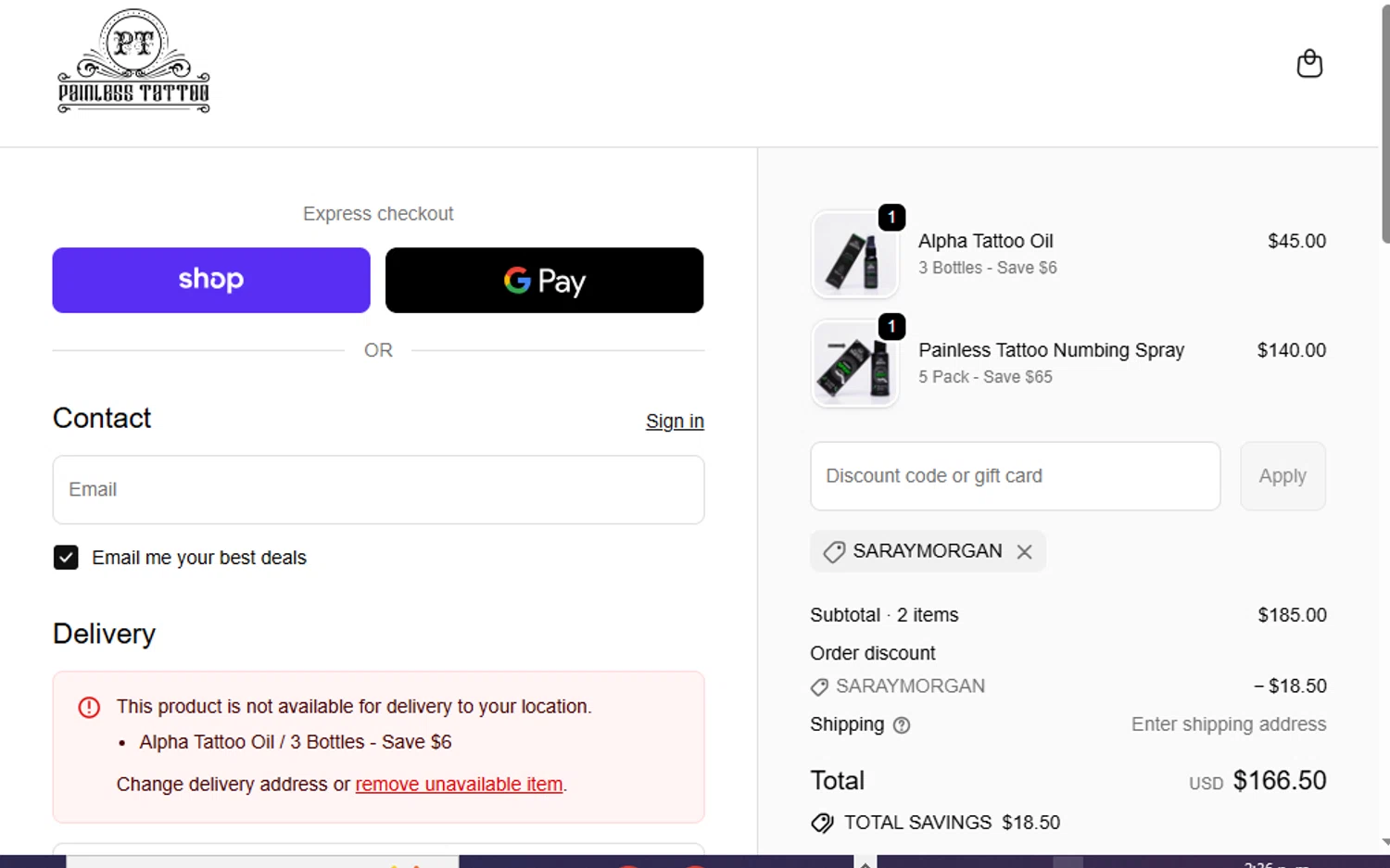1390x868 pixels.
Task: Focus the Email input field
Action: [378, 489]
